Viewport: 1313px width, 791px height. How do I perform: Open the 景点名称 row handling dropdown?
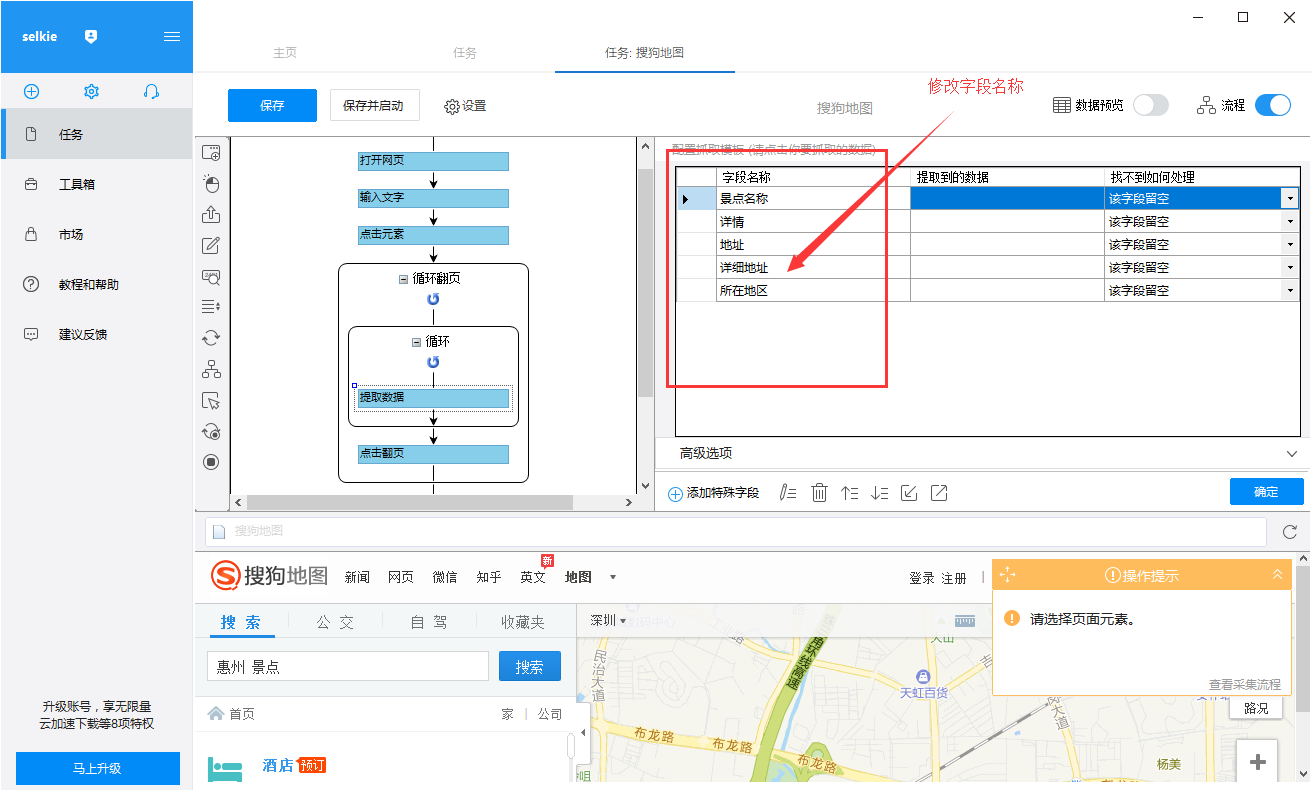point(1289,199)
